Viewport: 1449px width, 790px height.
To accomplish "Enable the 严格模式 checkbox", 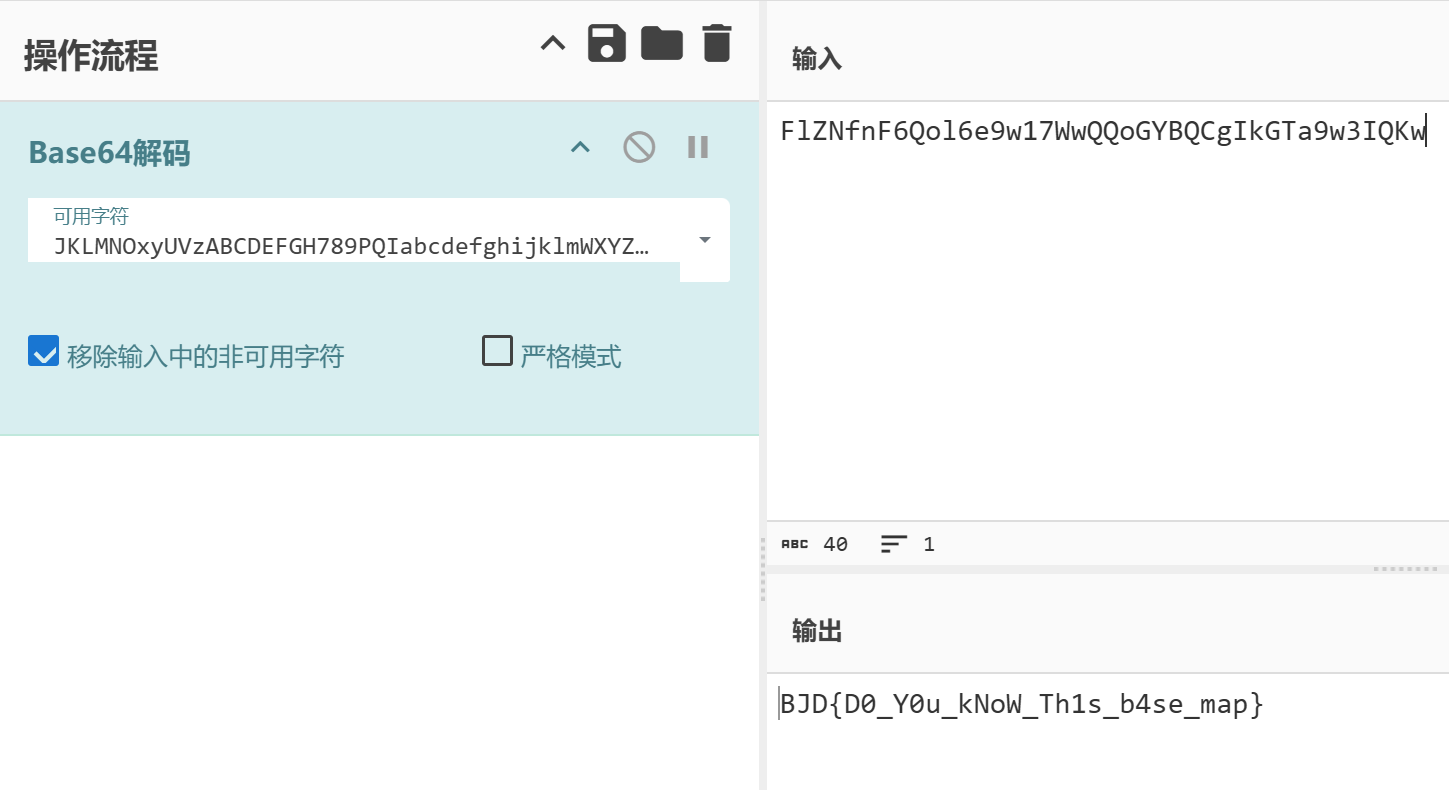I will (x=497, y=351).
